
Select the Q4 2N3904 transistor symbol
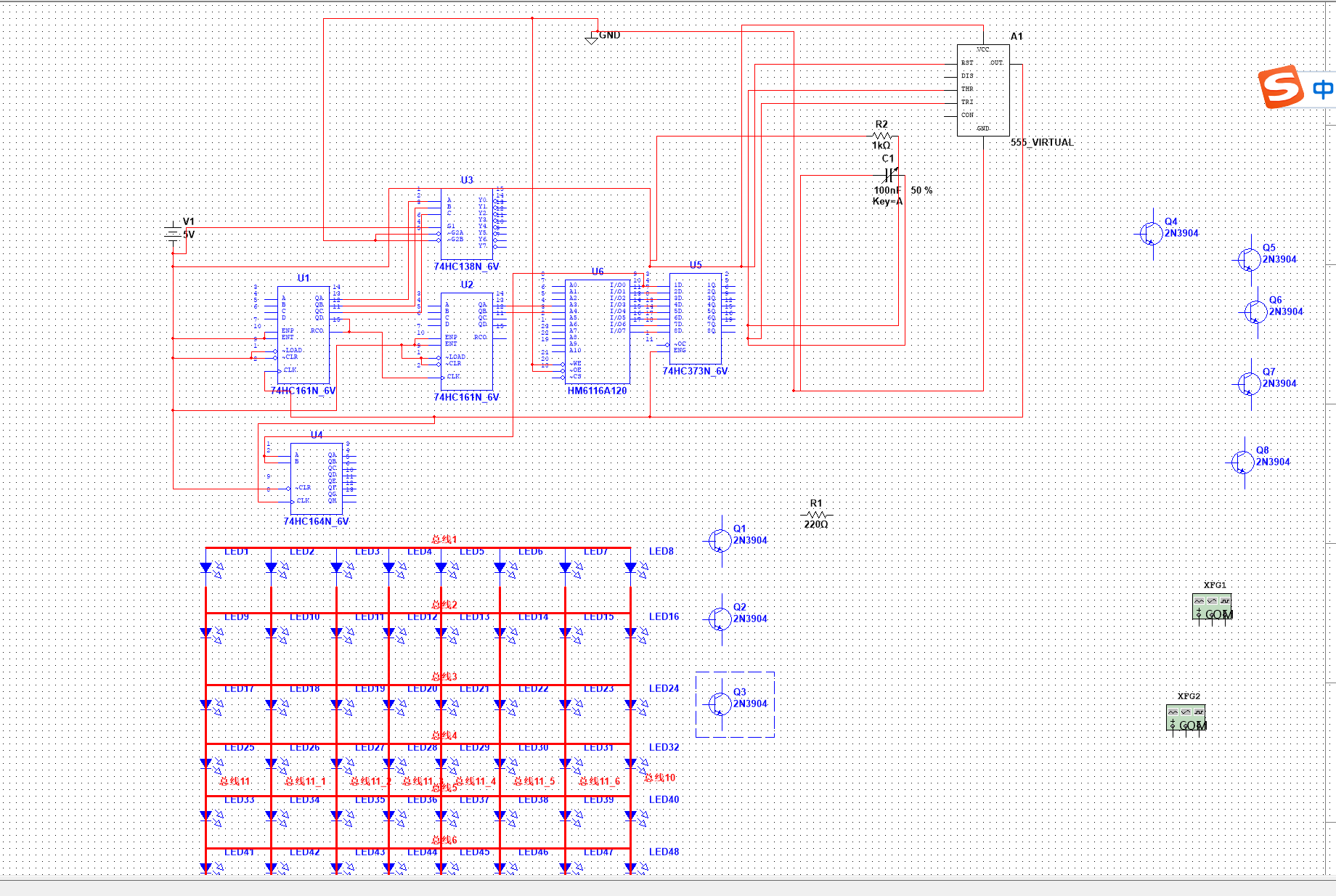click(1151, 234)
